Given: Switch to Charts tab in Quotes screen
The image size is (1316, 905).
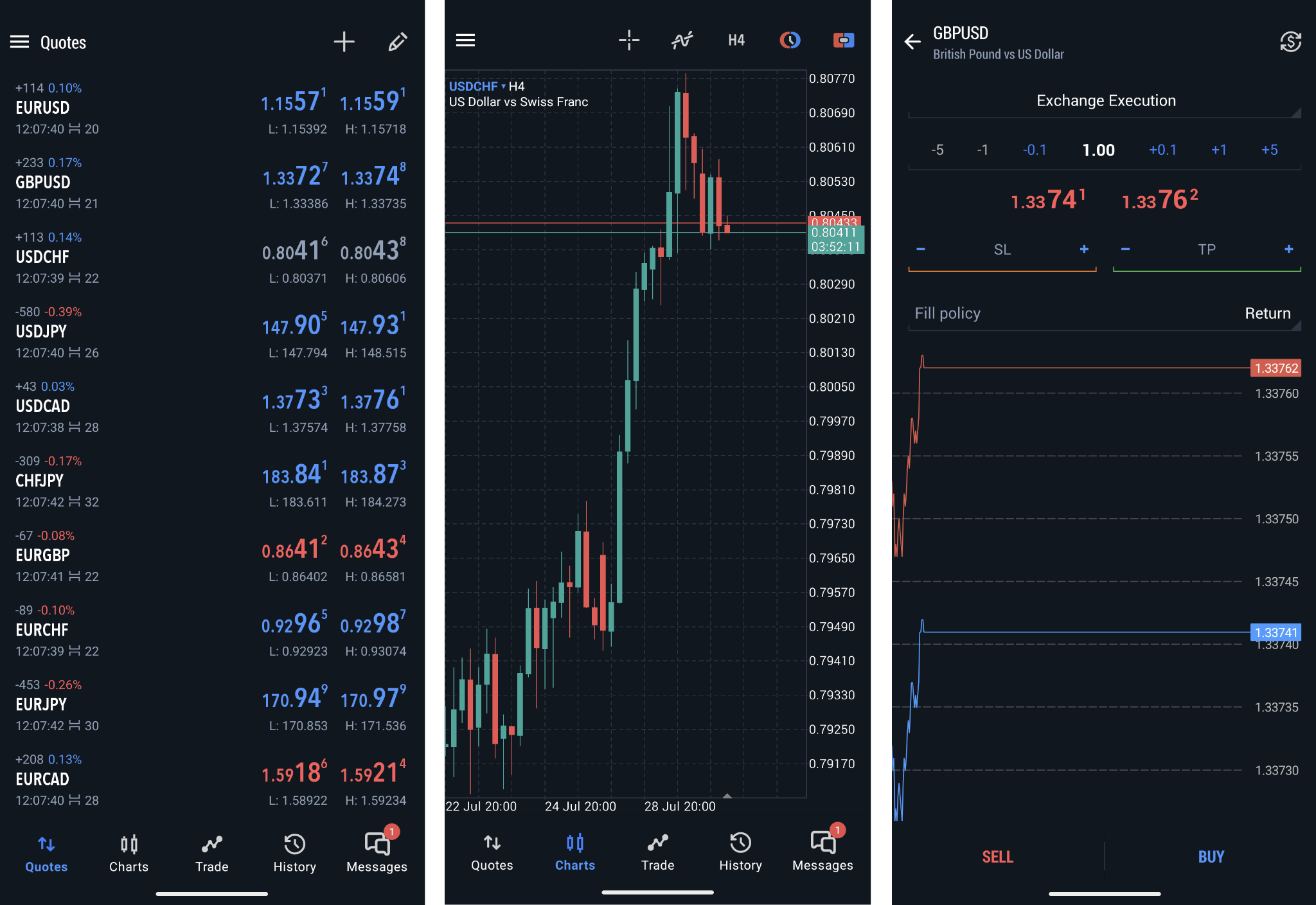Looking at the screenshot, I should [129, 854].
